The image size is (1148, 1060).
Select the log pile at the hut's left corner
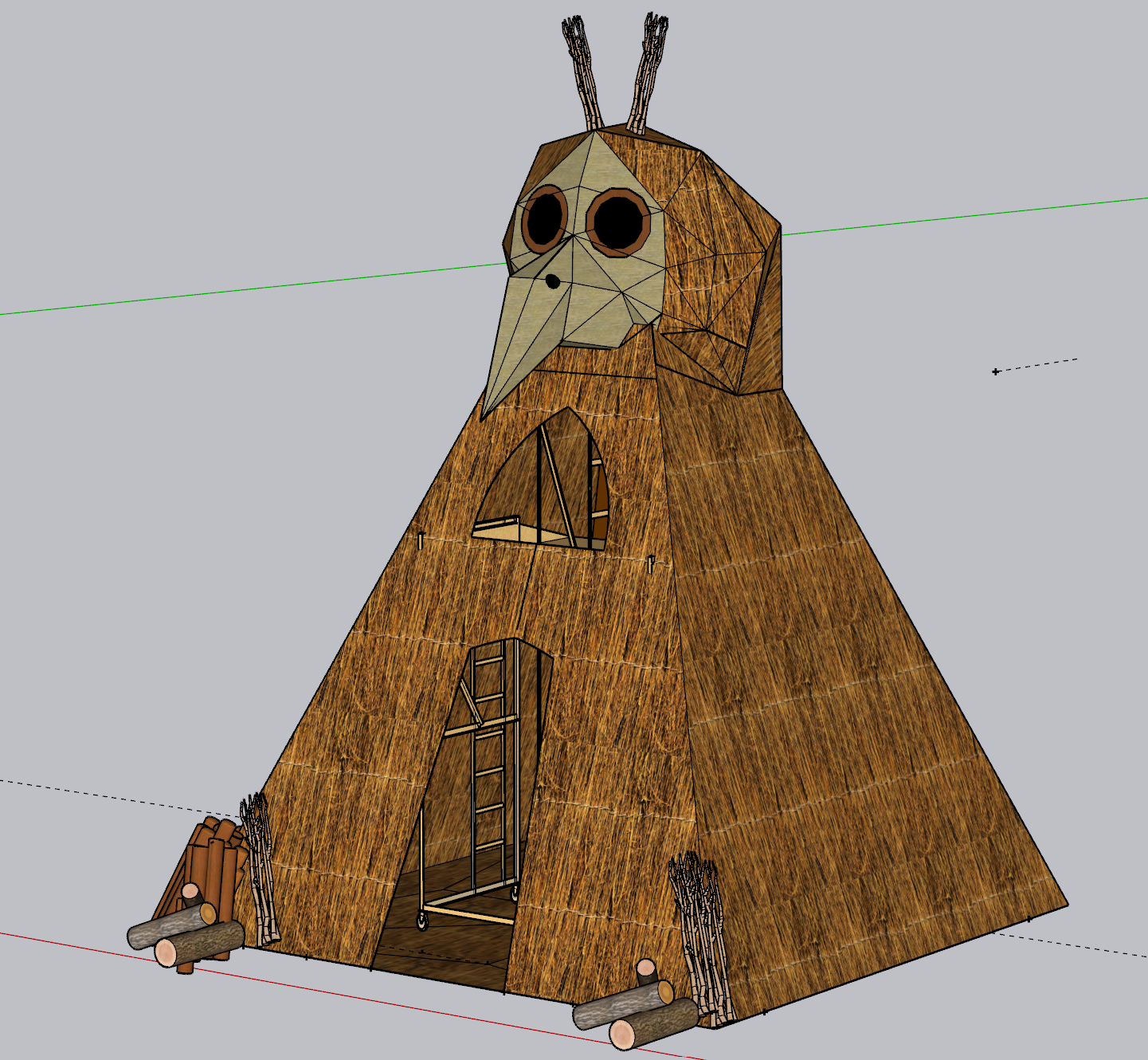pos(186,928)
